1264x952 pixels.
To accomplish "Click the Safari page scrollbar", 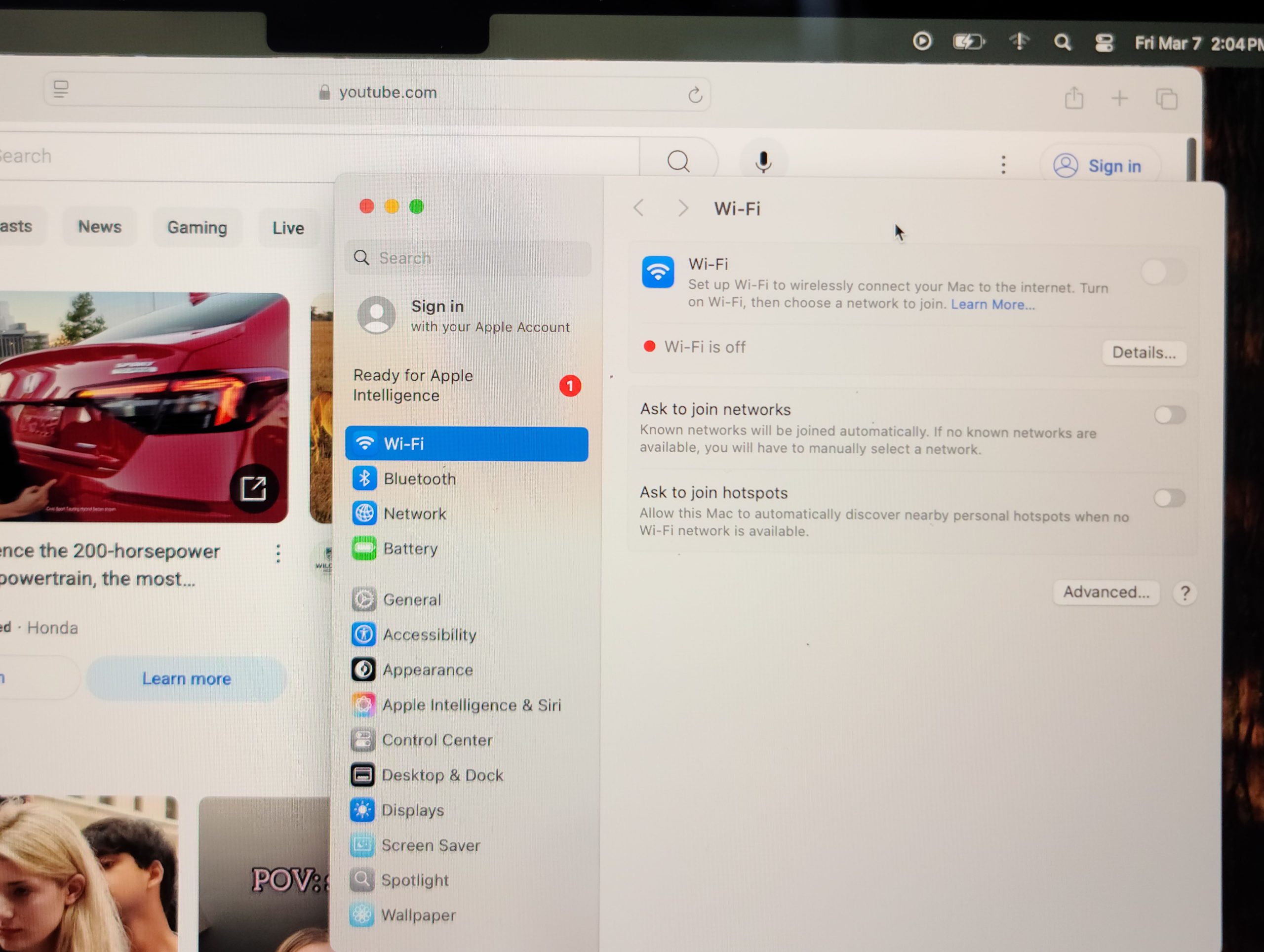I will 1191,159.
